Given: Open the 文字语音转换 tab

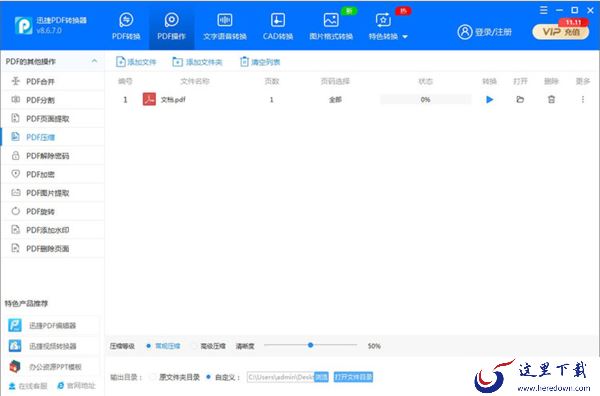Looking at the screenshot, I should tap(225, 26).
